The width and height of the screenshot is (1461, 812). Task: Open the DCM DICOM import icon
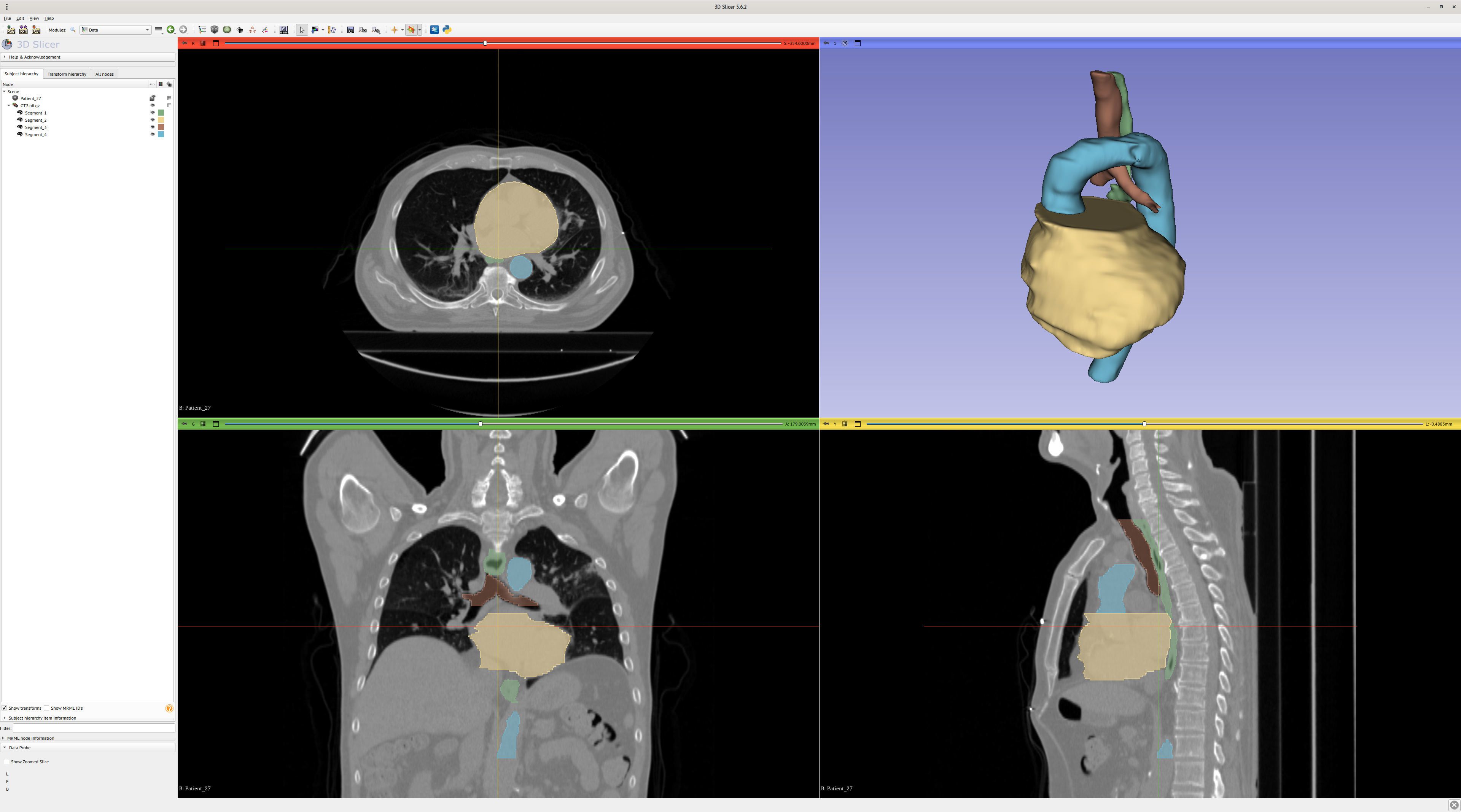click(23, 30)
